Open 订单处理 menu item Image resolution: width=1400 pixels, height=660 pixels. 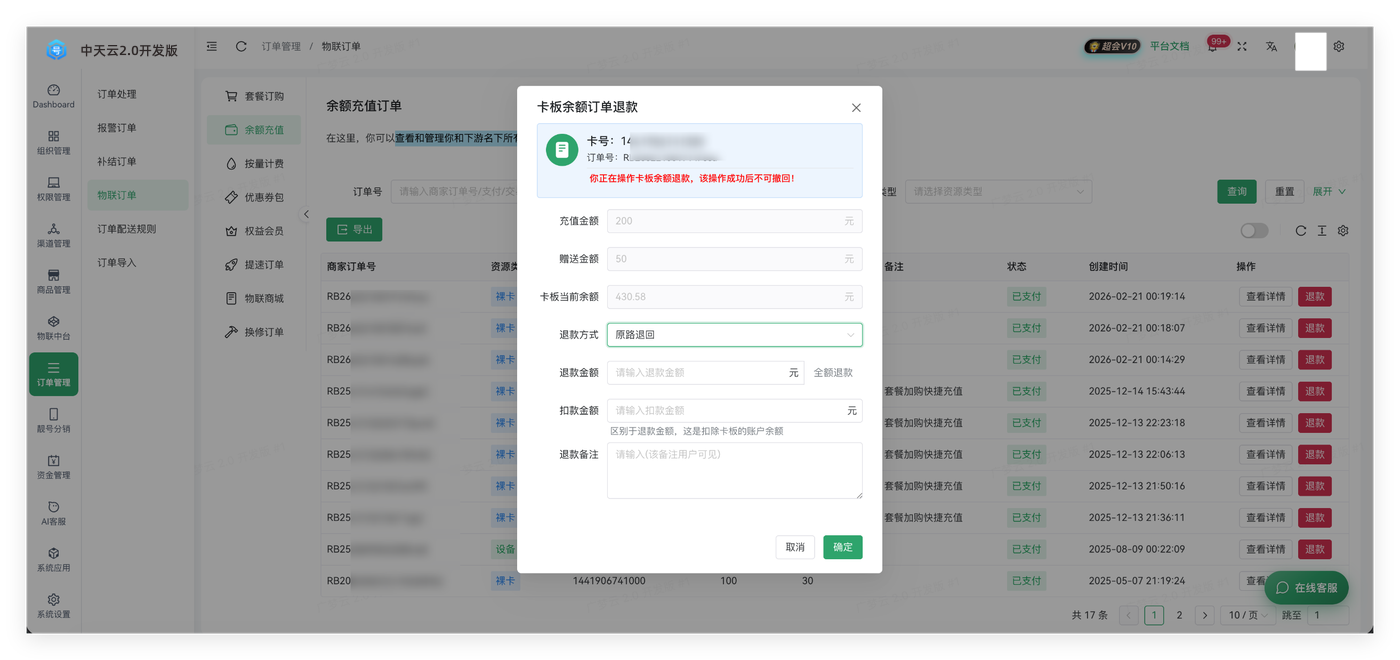tap(137, 94)
